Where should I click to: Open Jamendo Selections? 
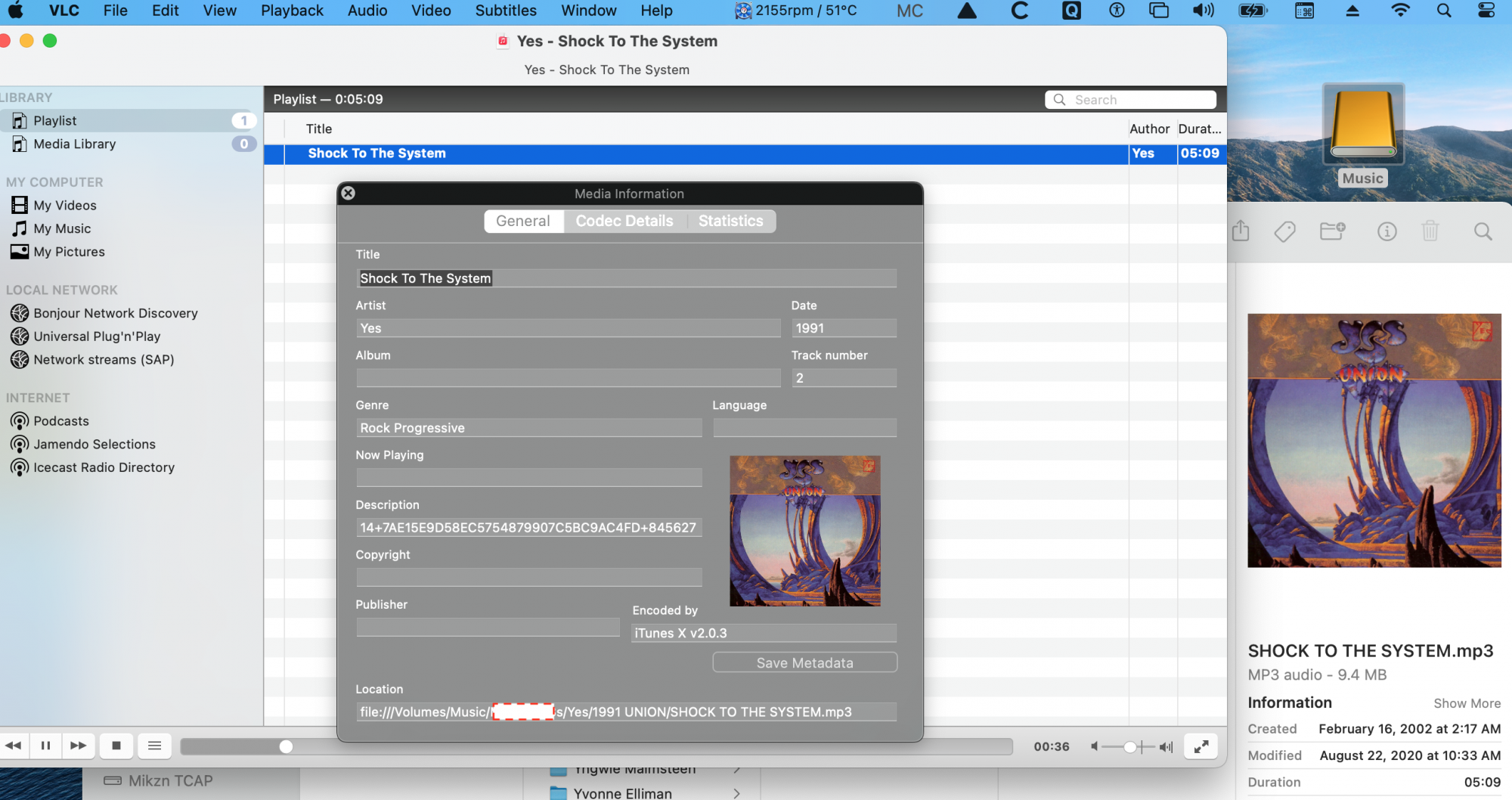coord(94,445)
